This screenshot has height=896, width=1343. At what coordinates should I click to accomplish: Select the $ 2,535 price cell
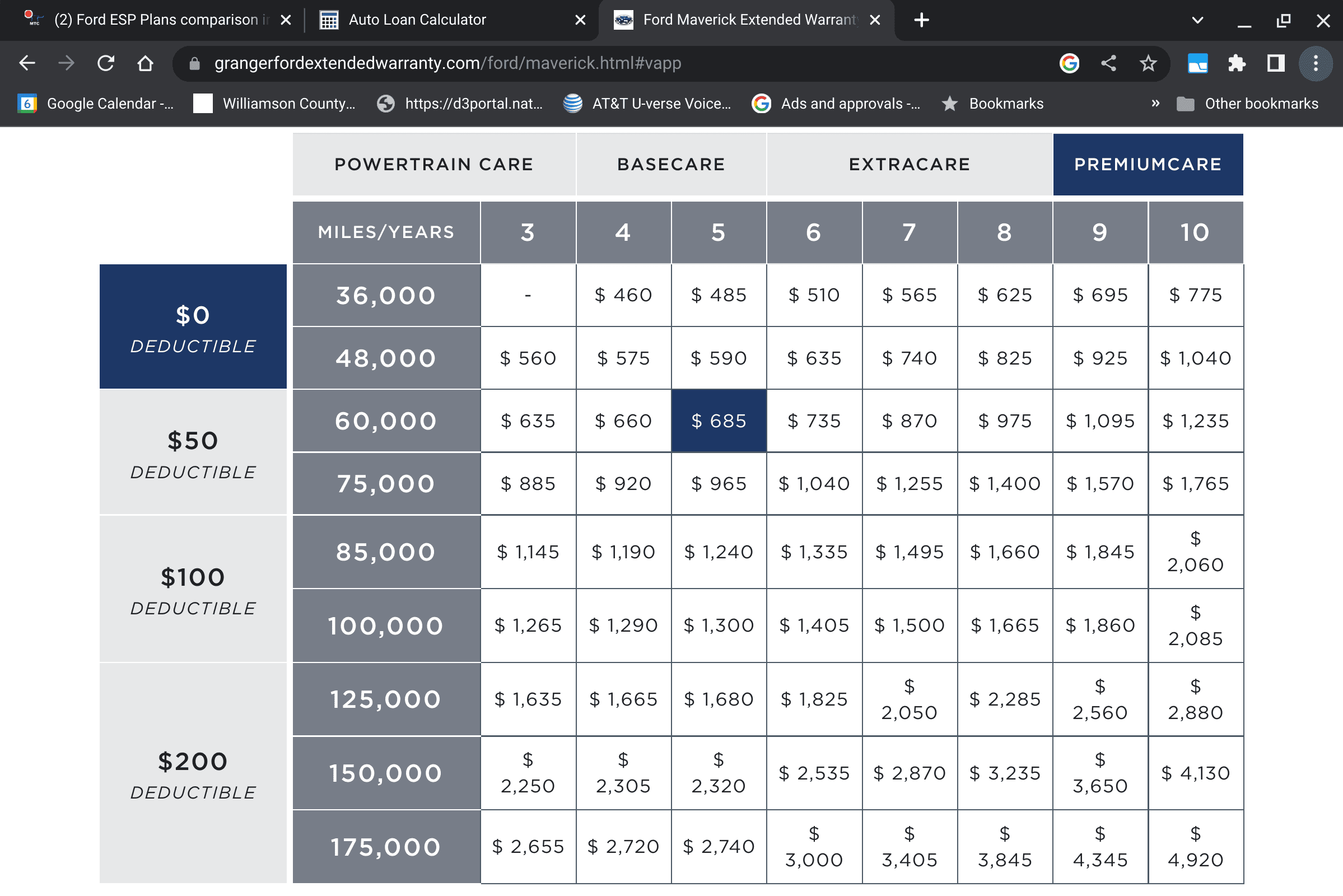pyautogui.click(x=814, y=773)
